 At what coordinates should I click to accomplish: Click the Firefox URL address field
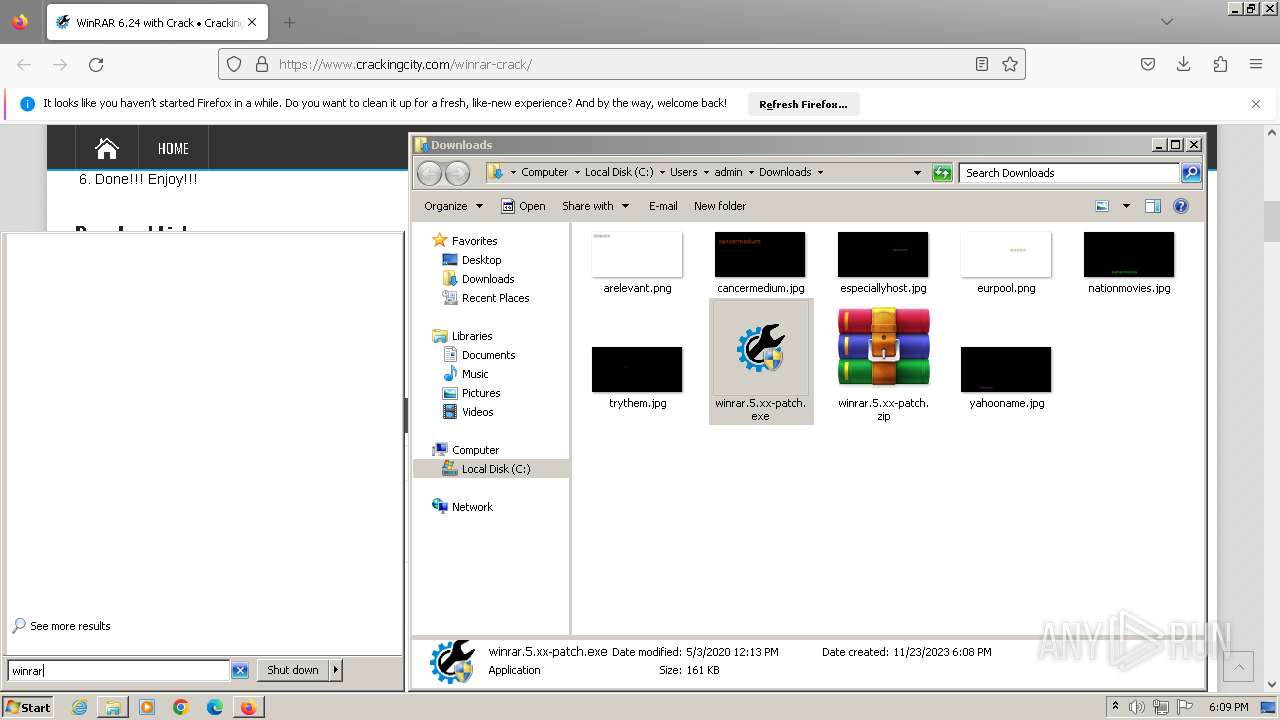(620, 64)
